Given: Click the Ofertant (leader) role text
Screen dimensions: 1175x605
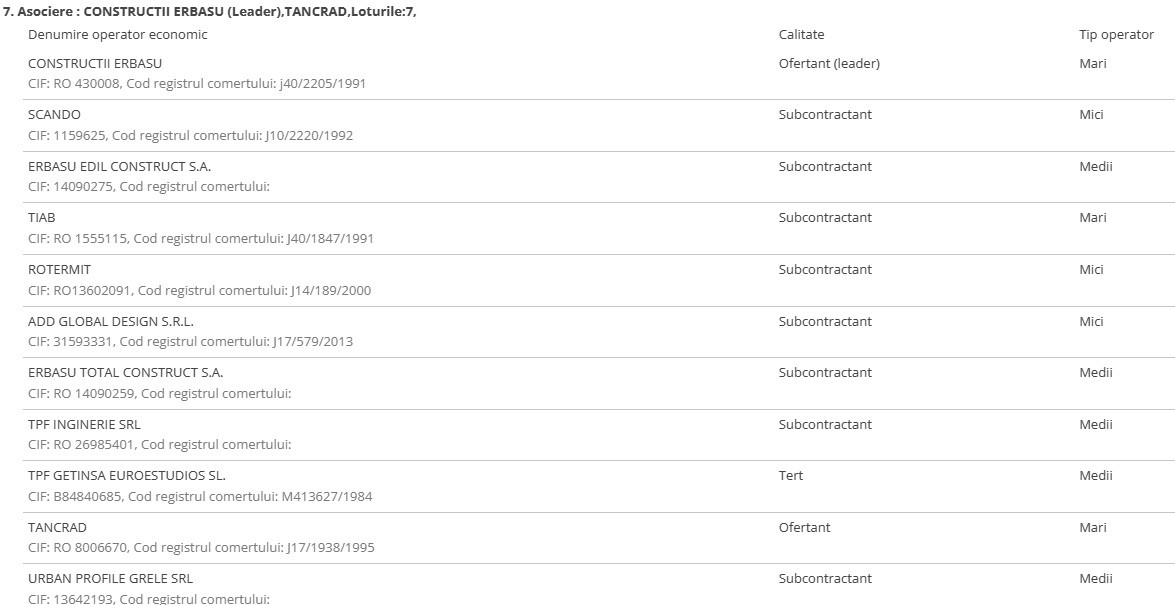Looking at the screenshot, I should coord(829,64).
